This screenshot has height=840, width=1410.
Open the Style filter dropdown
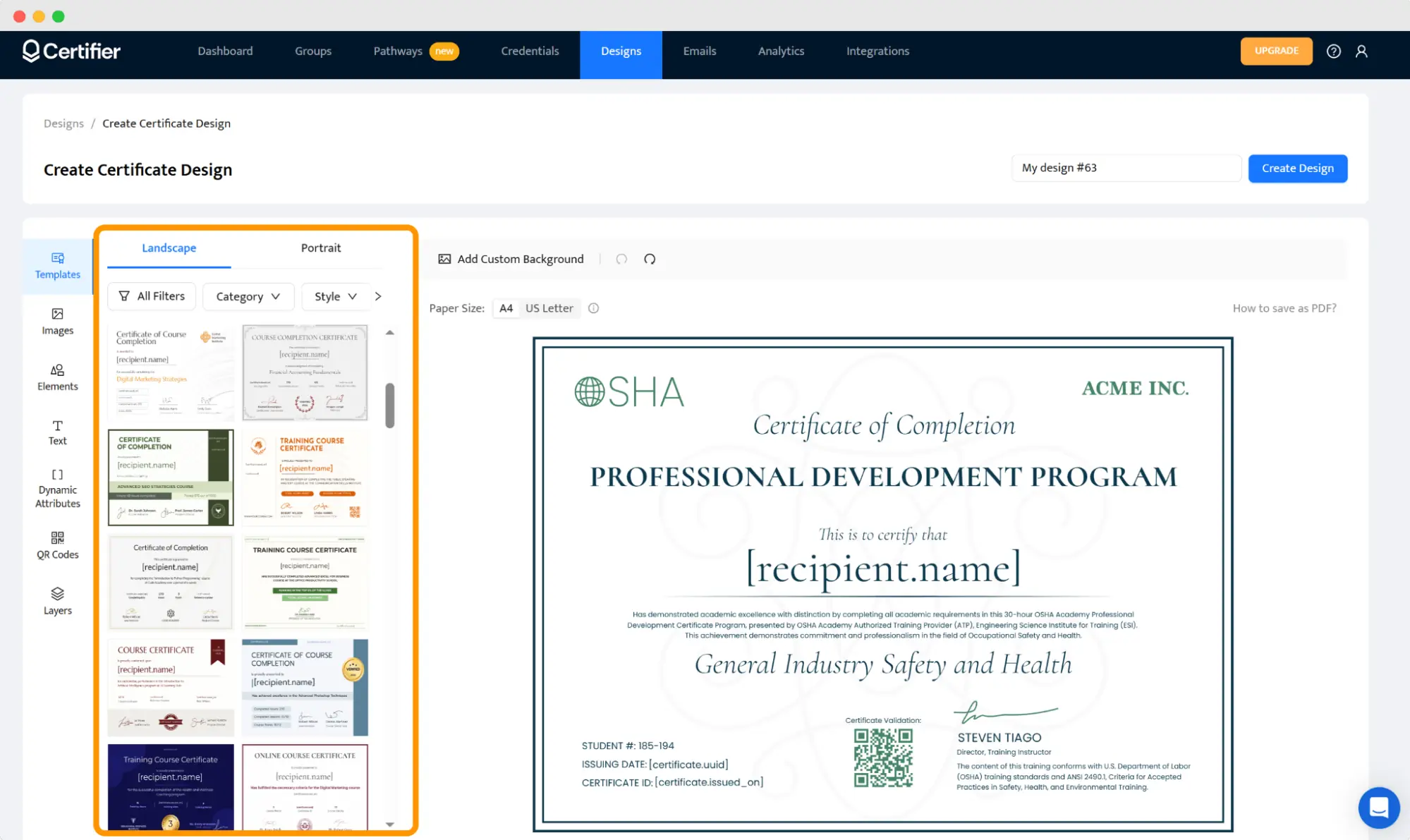[x=335, y=296]
